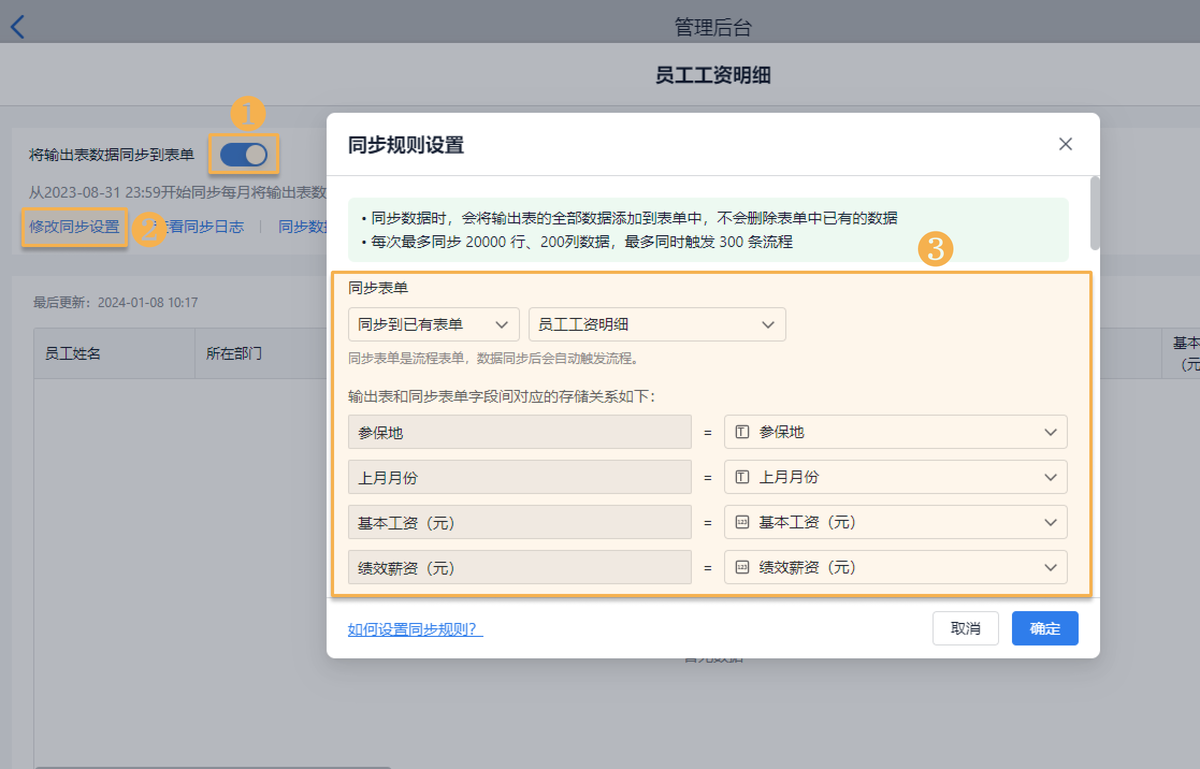This screenshot has width=1200, height=769.
Task: Click number field icon beside 基本工资（元）
Action: (742, 522)
